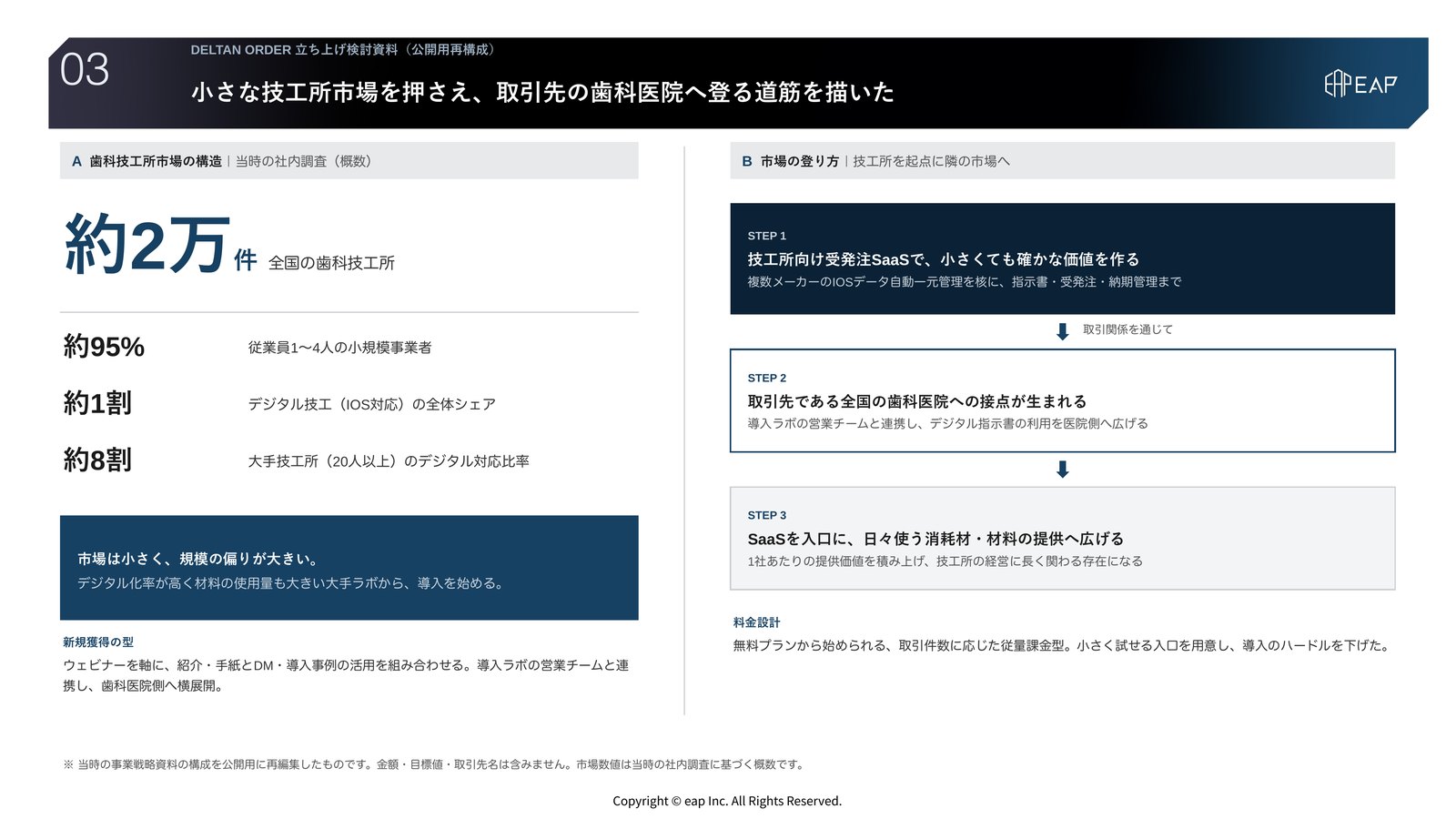Screen dimensions: 1456x819
Task: Click '導入ラボの営業チームと連携し' line
Action: click(x=947, y=424)
